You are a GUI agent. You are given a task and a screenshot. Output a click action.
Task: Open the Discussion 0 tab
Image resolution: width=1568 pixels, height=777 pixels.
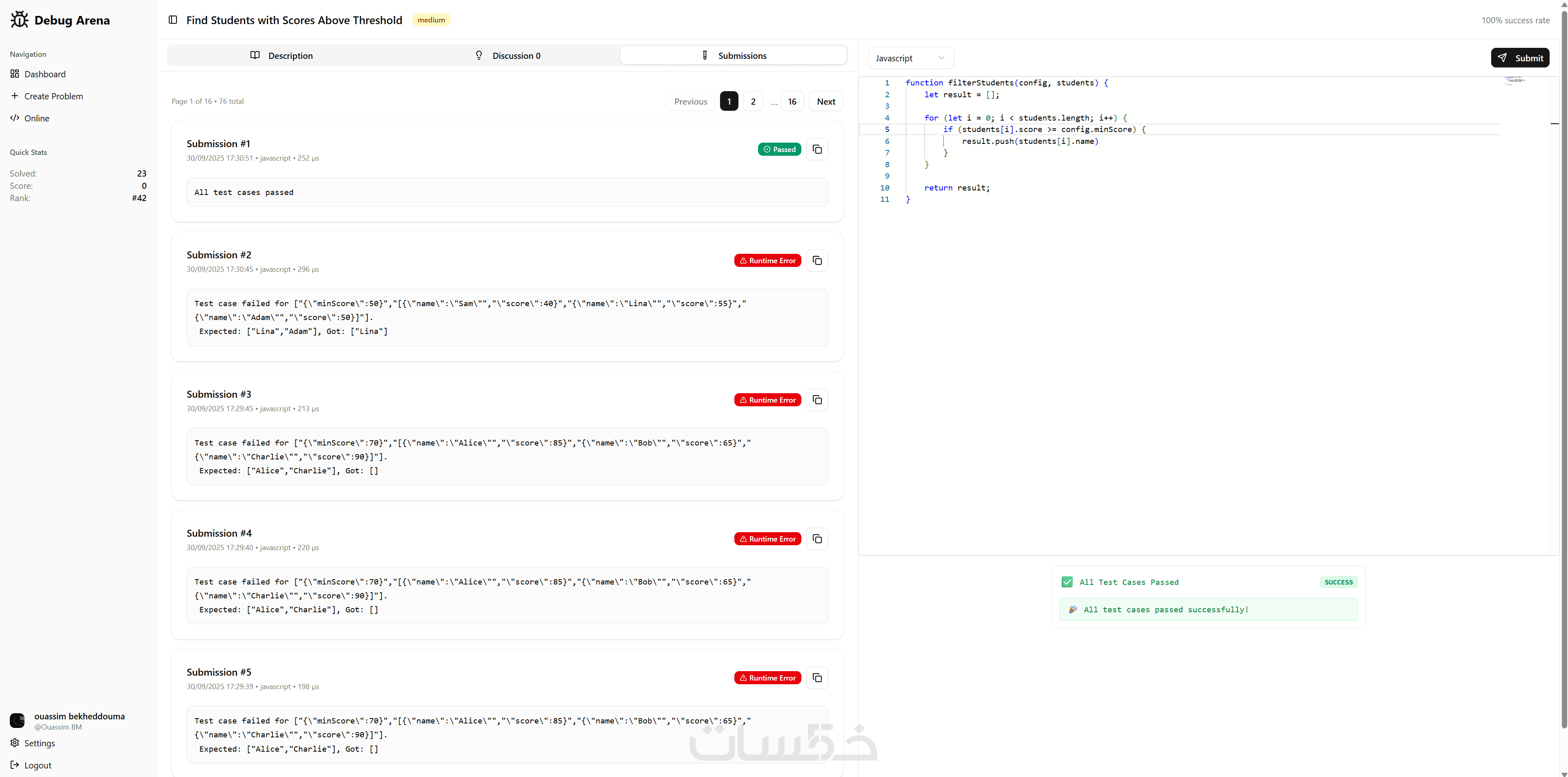508,56
